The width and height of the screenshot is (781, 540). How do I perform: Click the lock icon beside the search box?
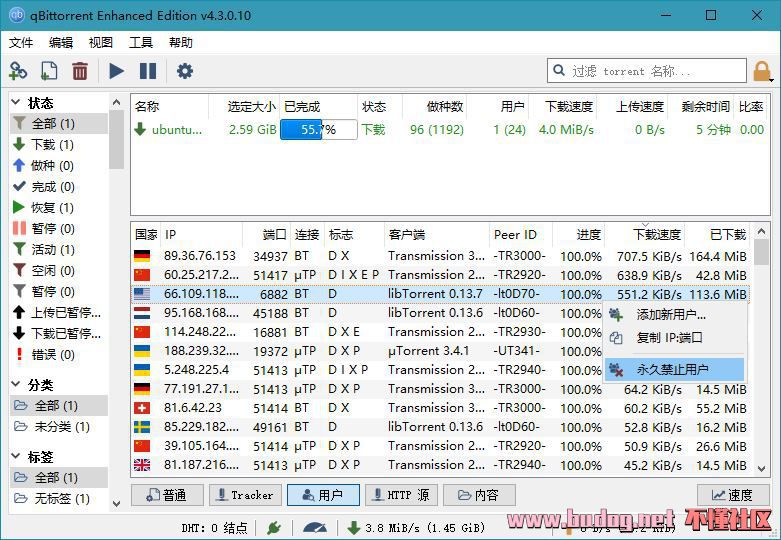(763, 71)
